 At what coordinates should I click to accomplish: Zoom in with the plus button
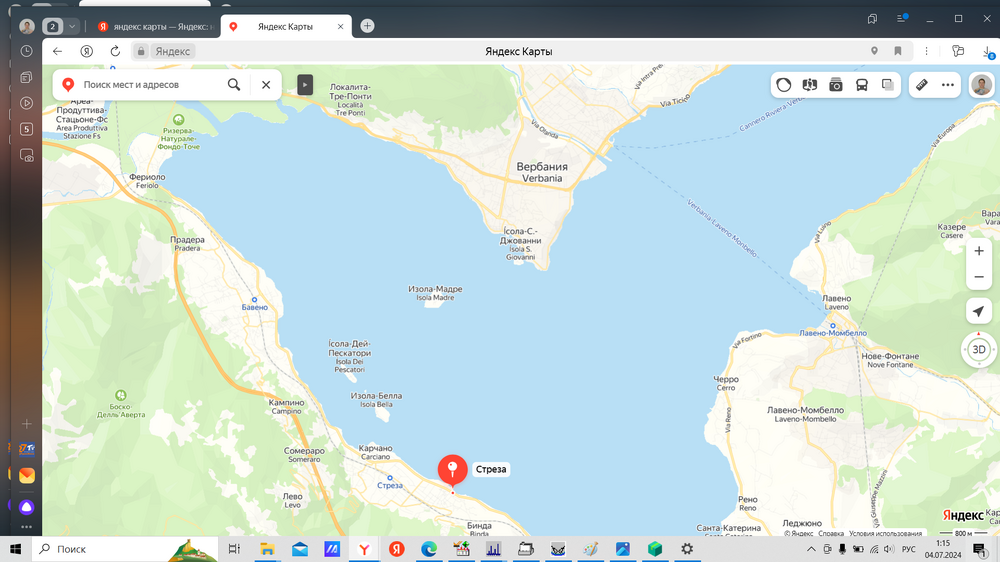[x=979, y=251]
